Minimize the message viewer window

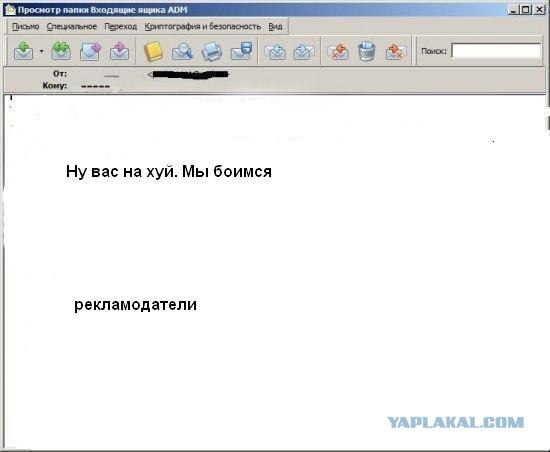tap(513, 10)
